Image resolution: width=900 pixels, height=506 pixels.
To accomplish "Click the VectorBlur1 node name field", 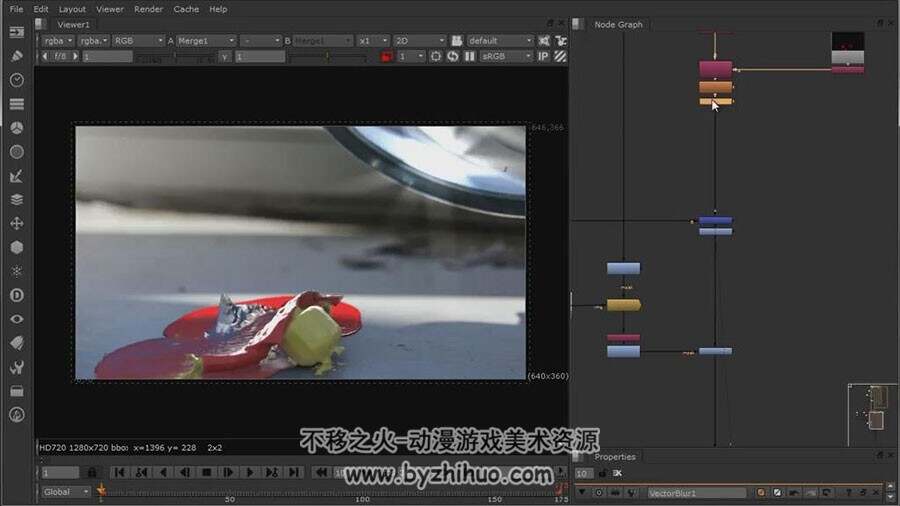I will tap(697, 493).
